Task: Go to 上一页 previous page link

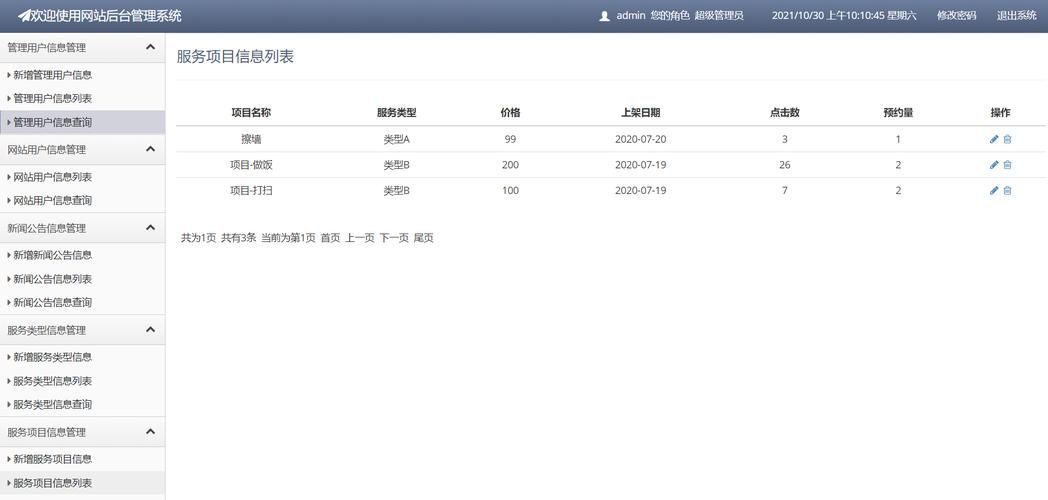Action: coord(360,237)
